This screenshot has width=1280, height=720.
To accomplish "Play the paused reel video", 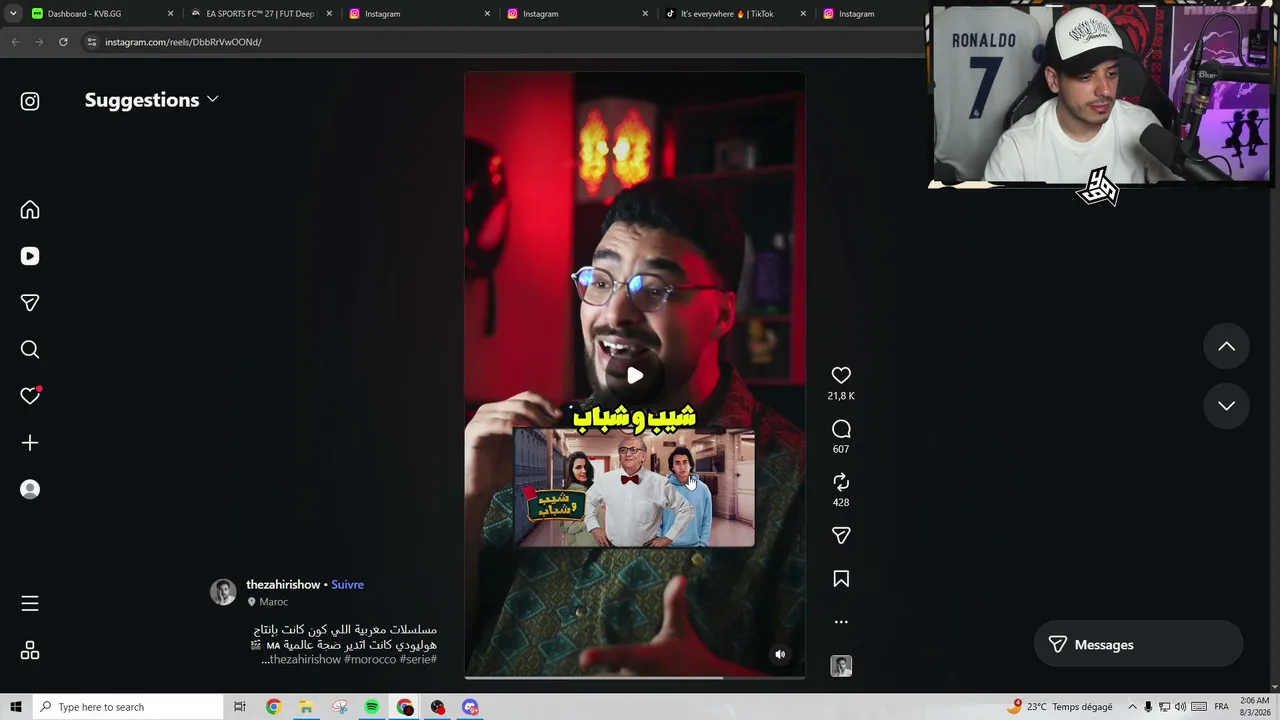I will pyautogui.click(x=635, y=376).
